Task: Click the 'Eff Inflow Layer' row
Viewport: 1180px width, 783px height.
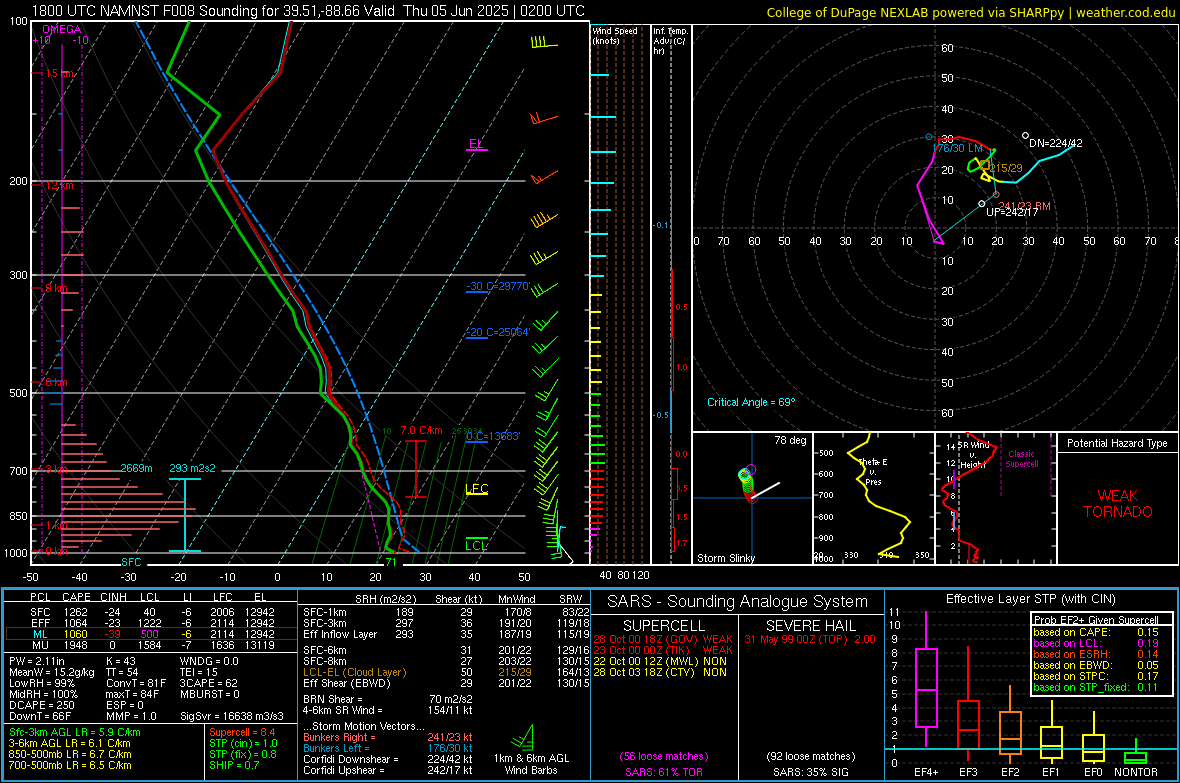Action: click(446, 634)
